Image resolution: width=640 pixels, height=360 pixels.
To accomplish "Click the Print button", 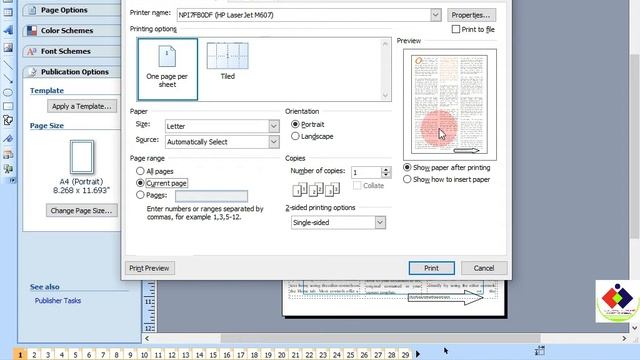I will tap(431, 268).
